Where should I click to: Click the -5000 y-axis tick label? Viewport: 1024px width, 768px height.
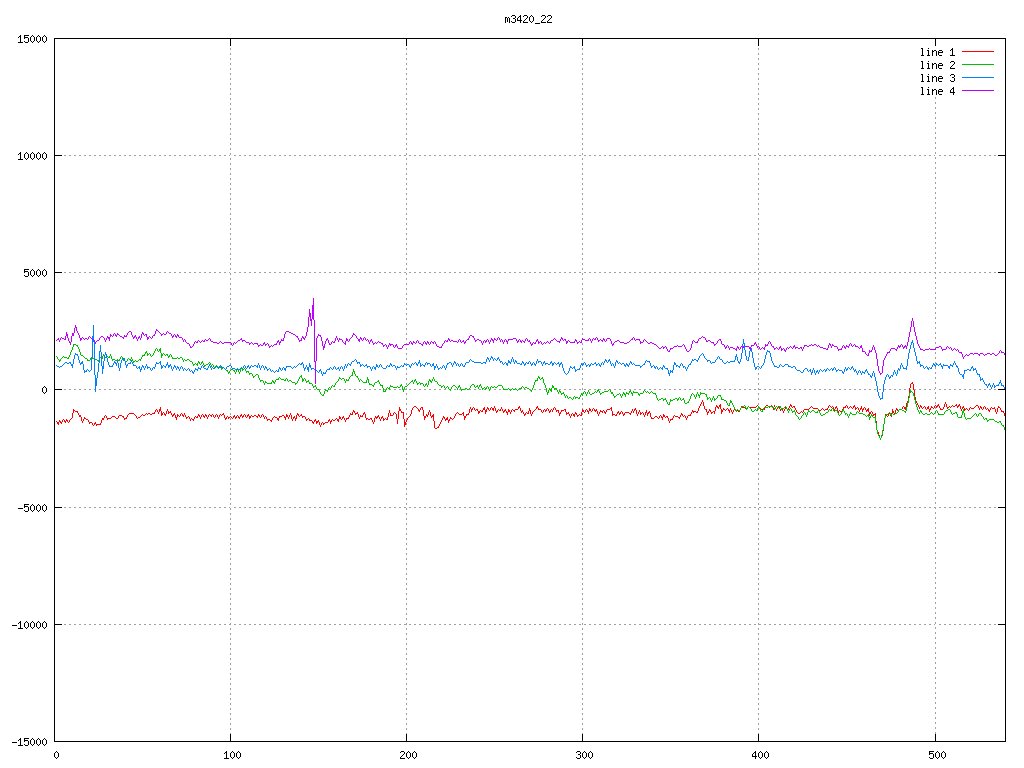32,507
